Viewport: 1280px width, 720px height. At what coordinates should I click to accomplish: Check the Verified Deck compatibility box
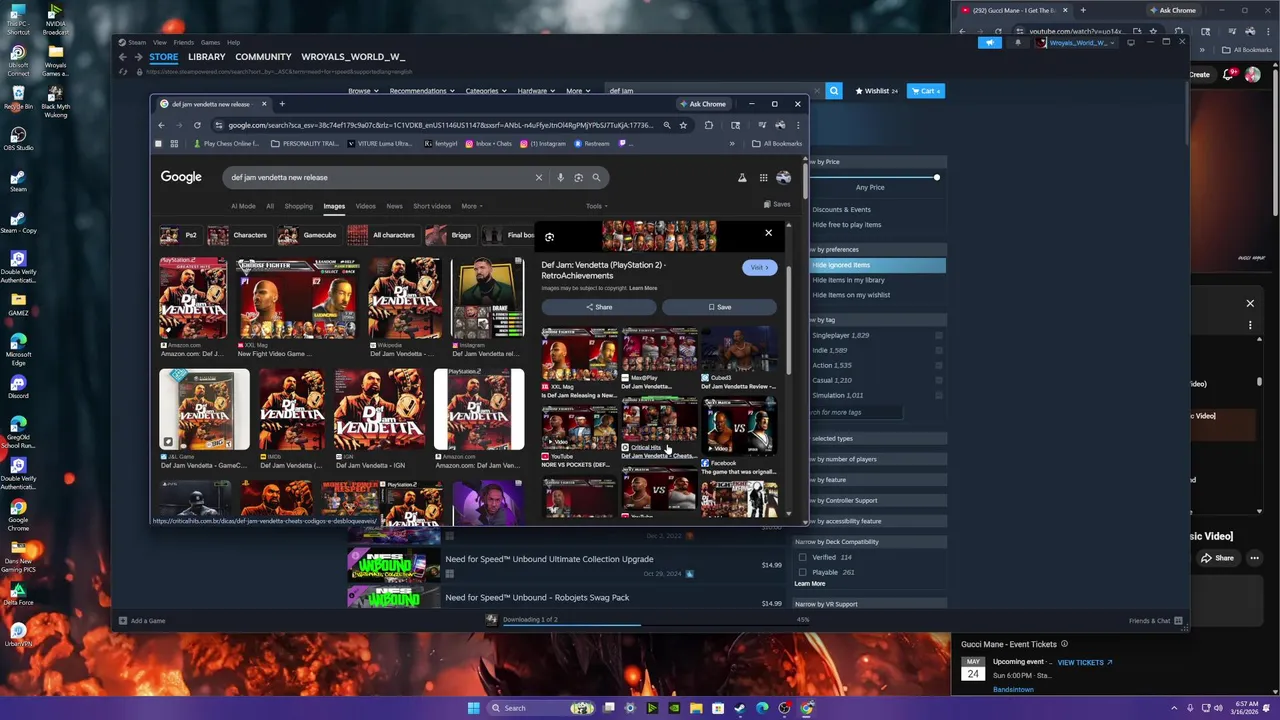tap(802, 557)
